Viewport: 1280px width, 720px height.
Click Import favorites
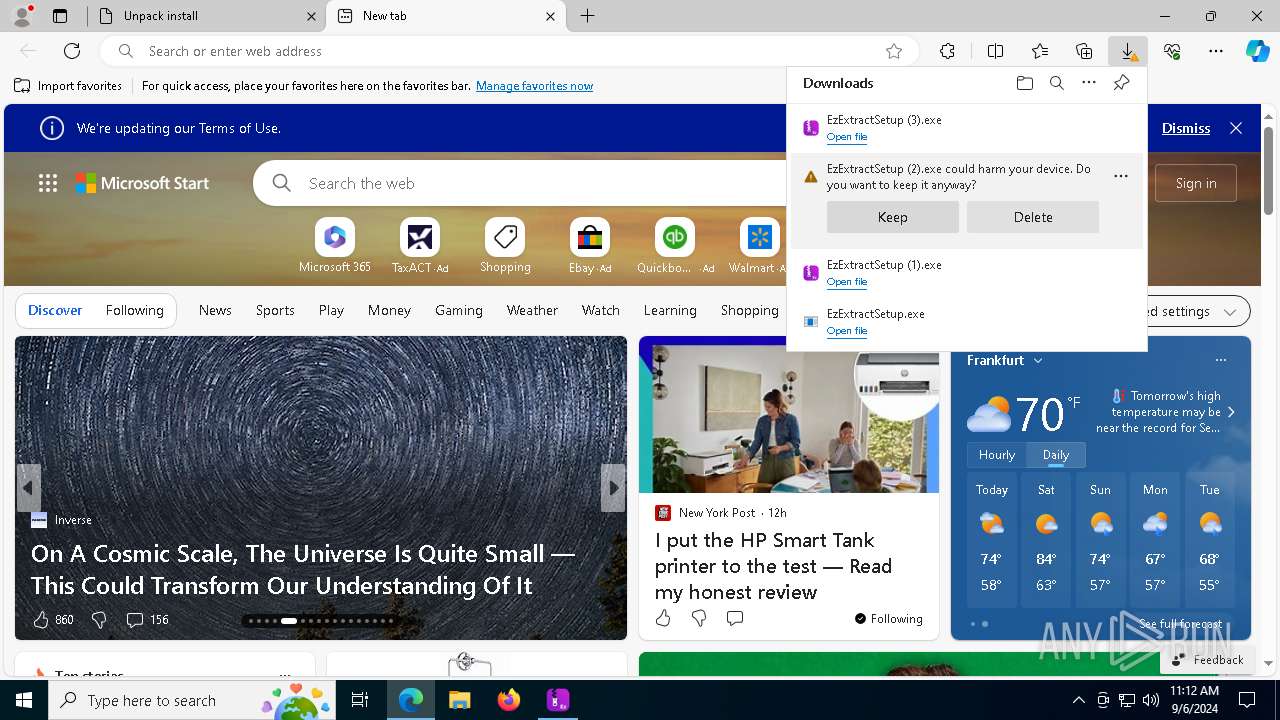[68, 86]
